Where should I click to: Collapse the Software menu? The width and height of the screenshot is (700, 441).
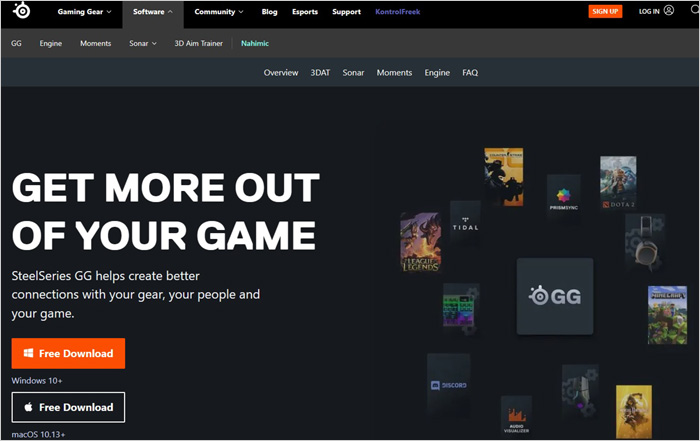(x=153, y=12)
